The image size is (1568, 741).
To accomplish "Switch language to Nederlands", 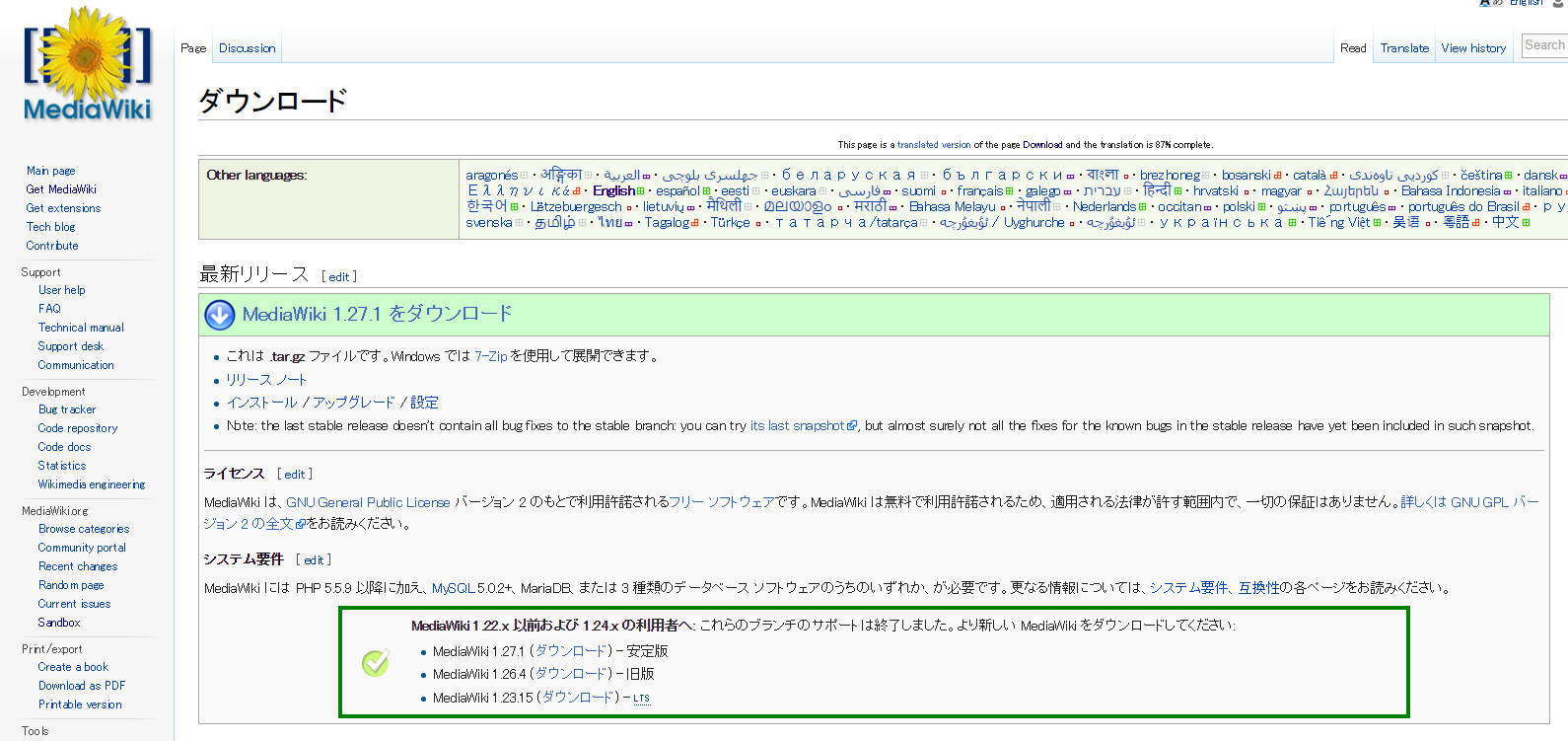I will (1105, 207).
